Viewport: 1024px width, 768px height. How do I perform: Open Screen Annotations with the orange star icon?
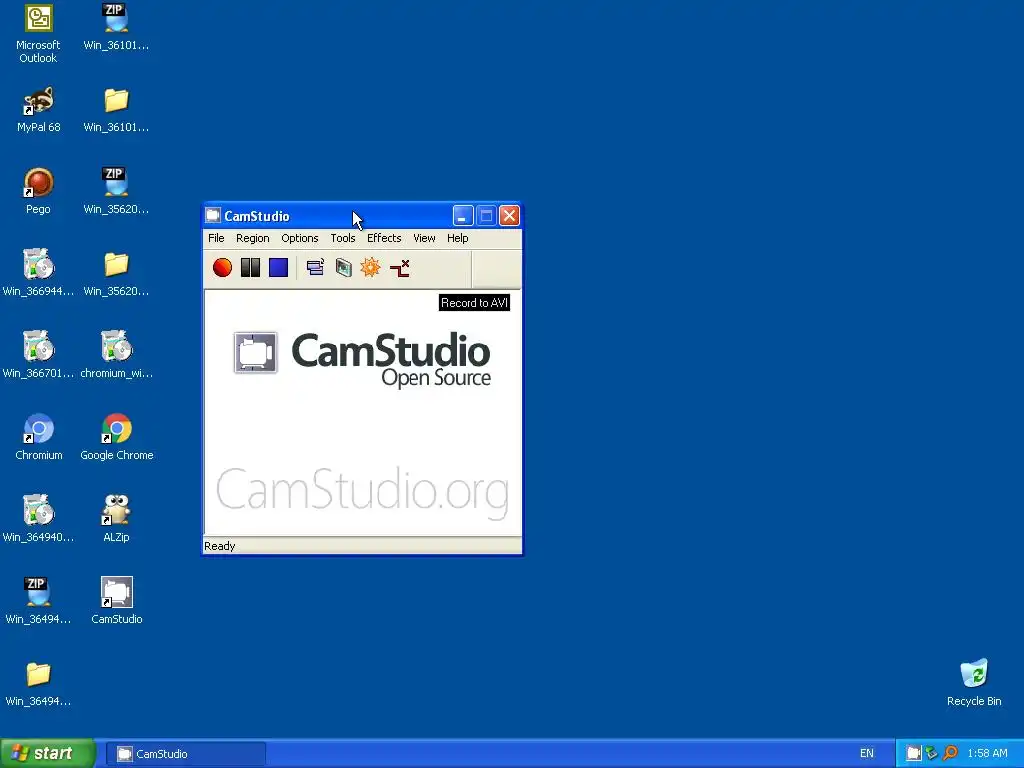tap(370, 267)
